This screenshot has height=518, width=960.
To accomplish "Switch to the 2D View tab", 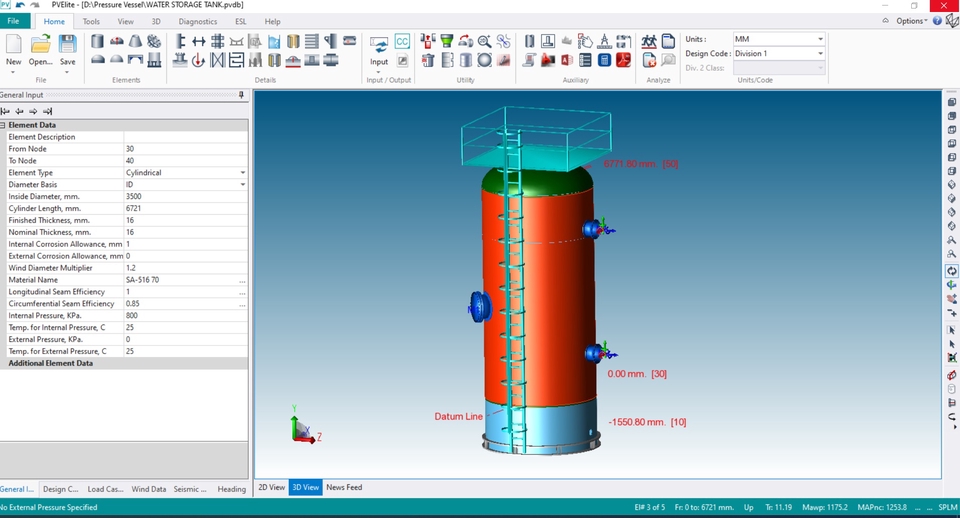I will click(271, 487).
